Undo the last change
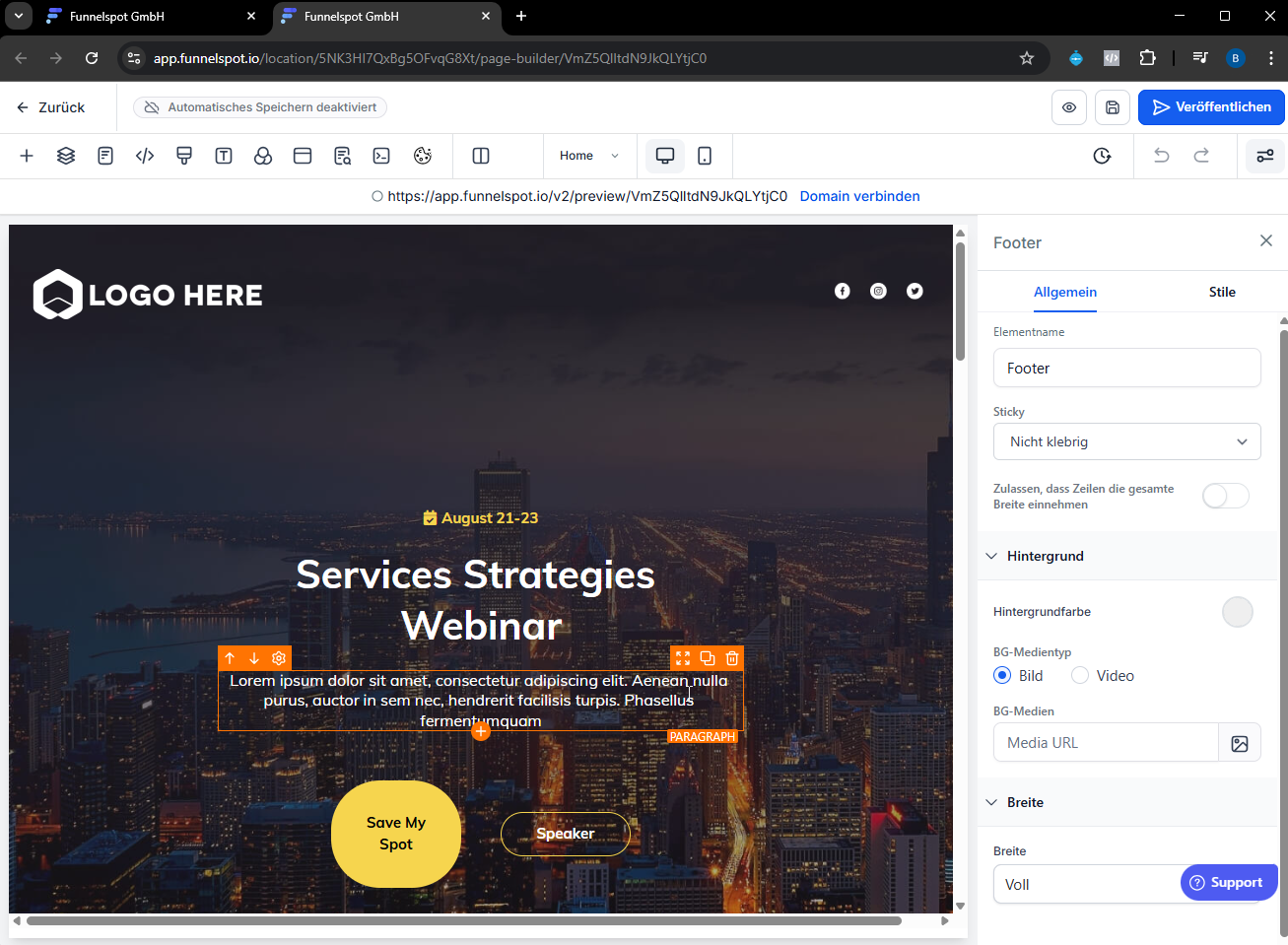Image resolution: width=1288 pixels, height=945 pixels. [1162, 156]
